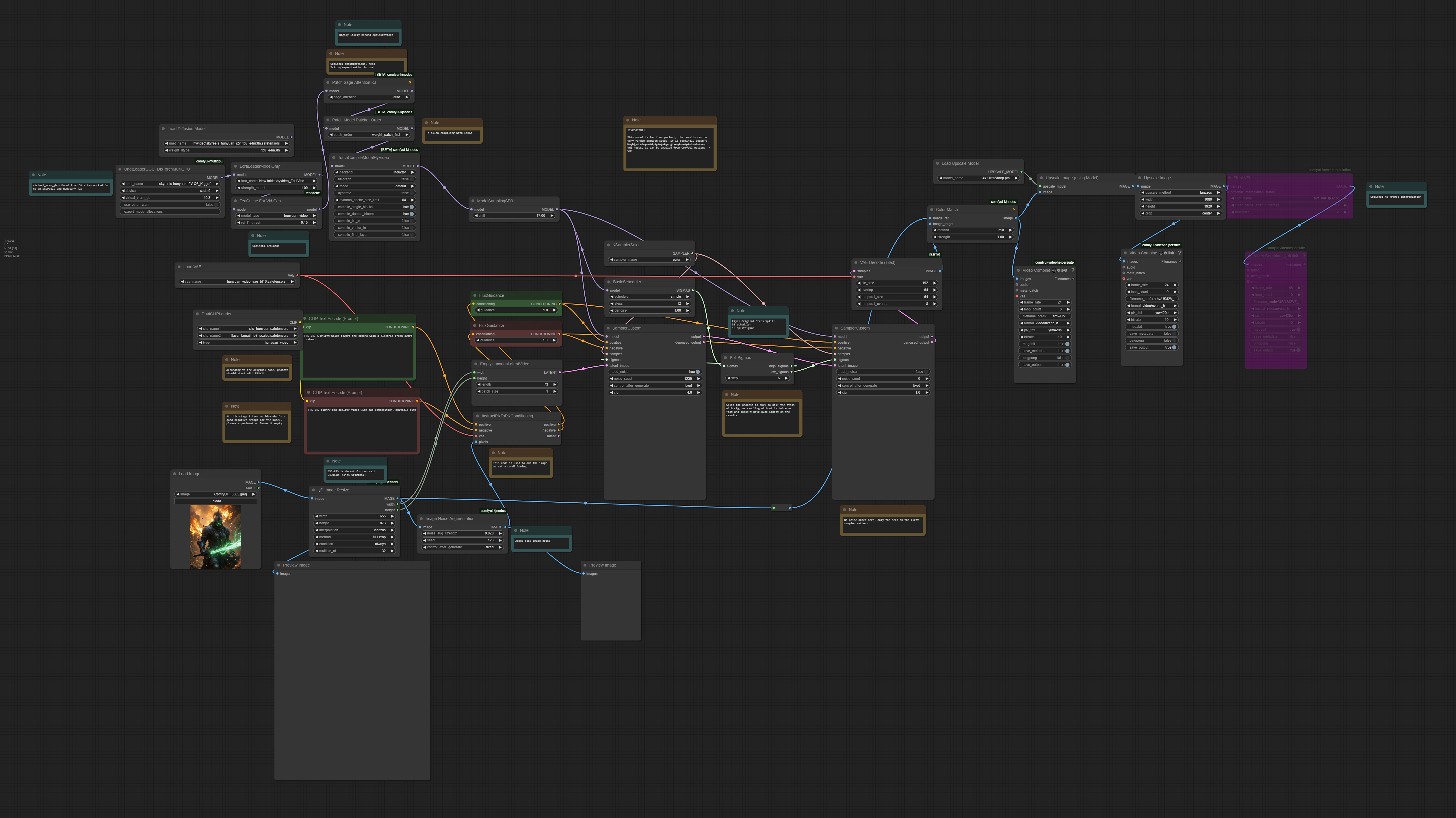Screen dimensions: 1456x818
Task: Select the Load Diffusion Model node title
Action: 187,129
